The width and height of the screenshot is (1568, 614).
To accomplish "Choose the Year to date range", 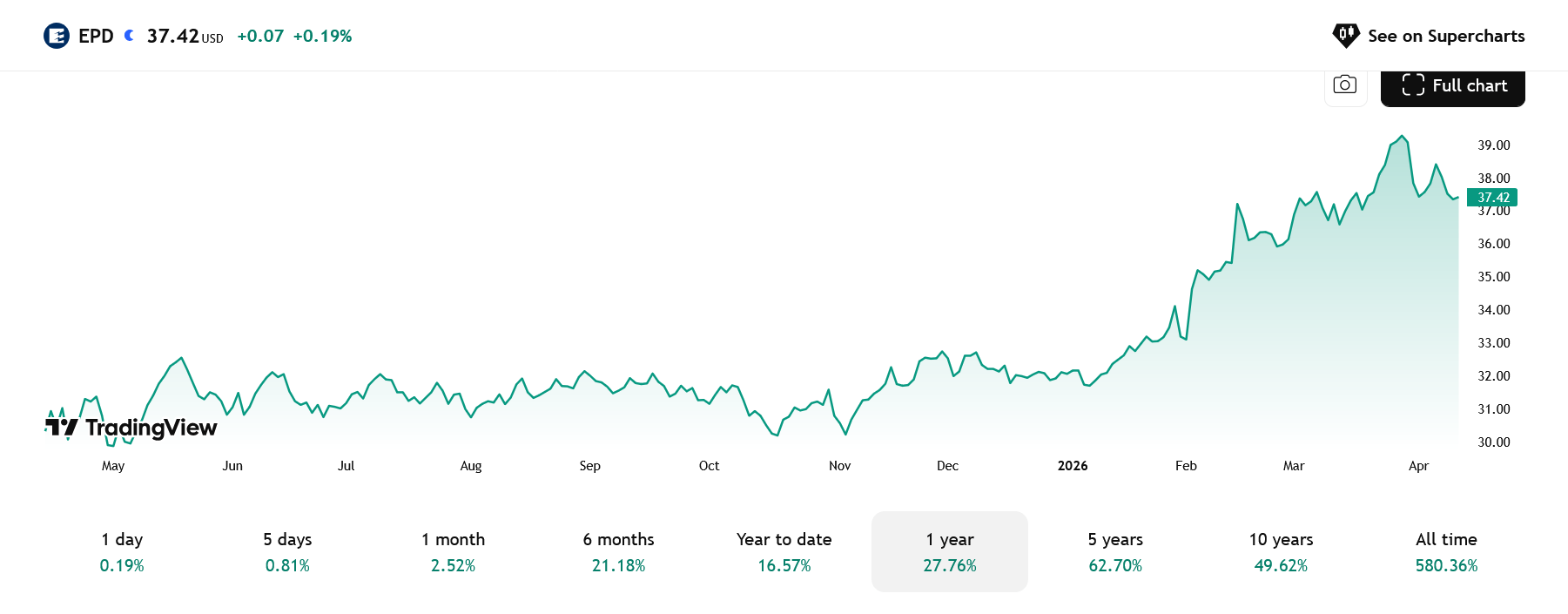I will pyautogui.click(x=784, y=552).
